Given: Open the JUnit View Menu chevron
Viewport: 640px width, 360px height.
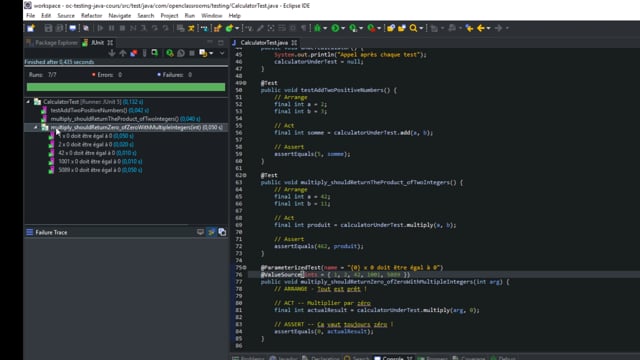Looking at the screenshot, I should [222, 53].
